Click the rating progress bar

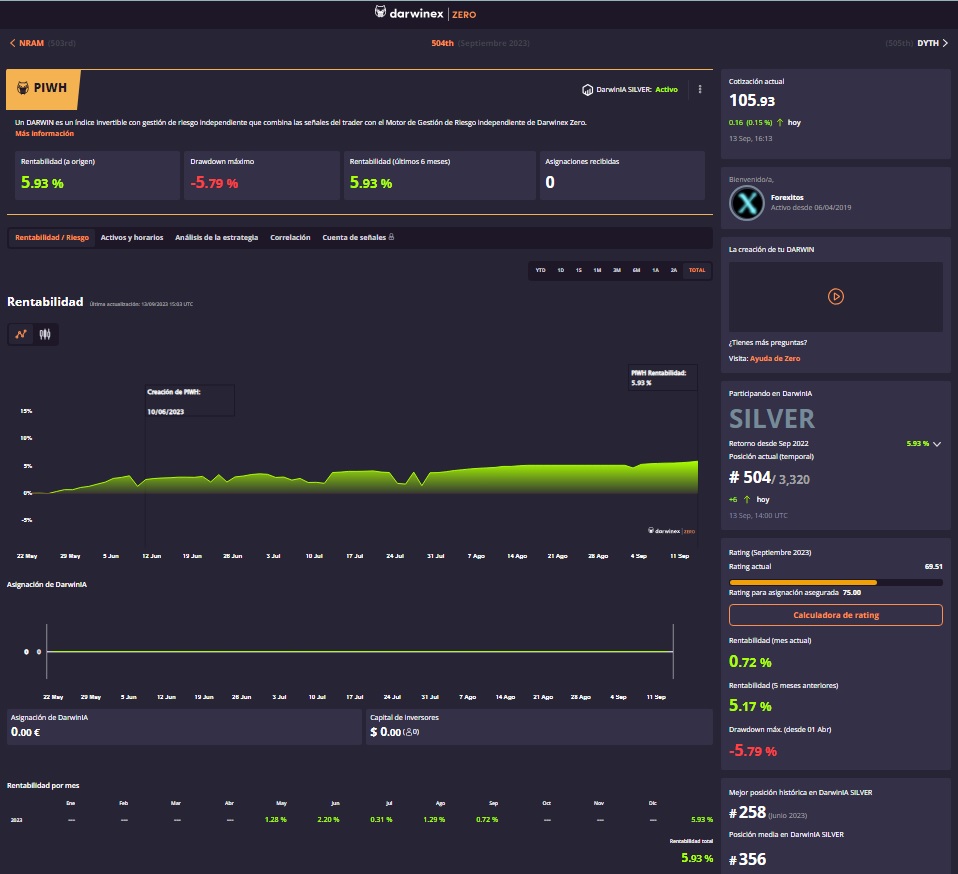(x=835, y=580)
